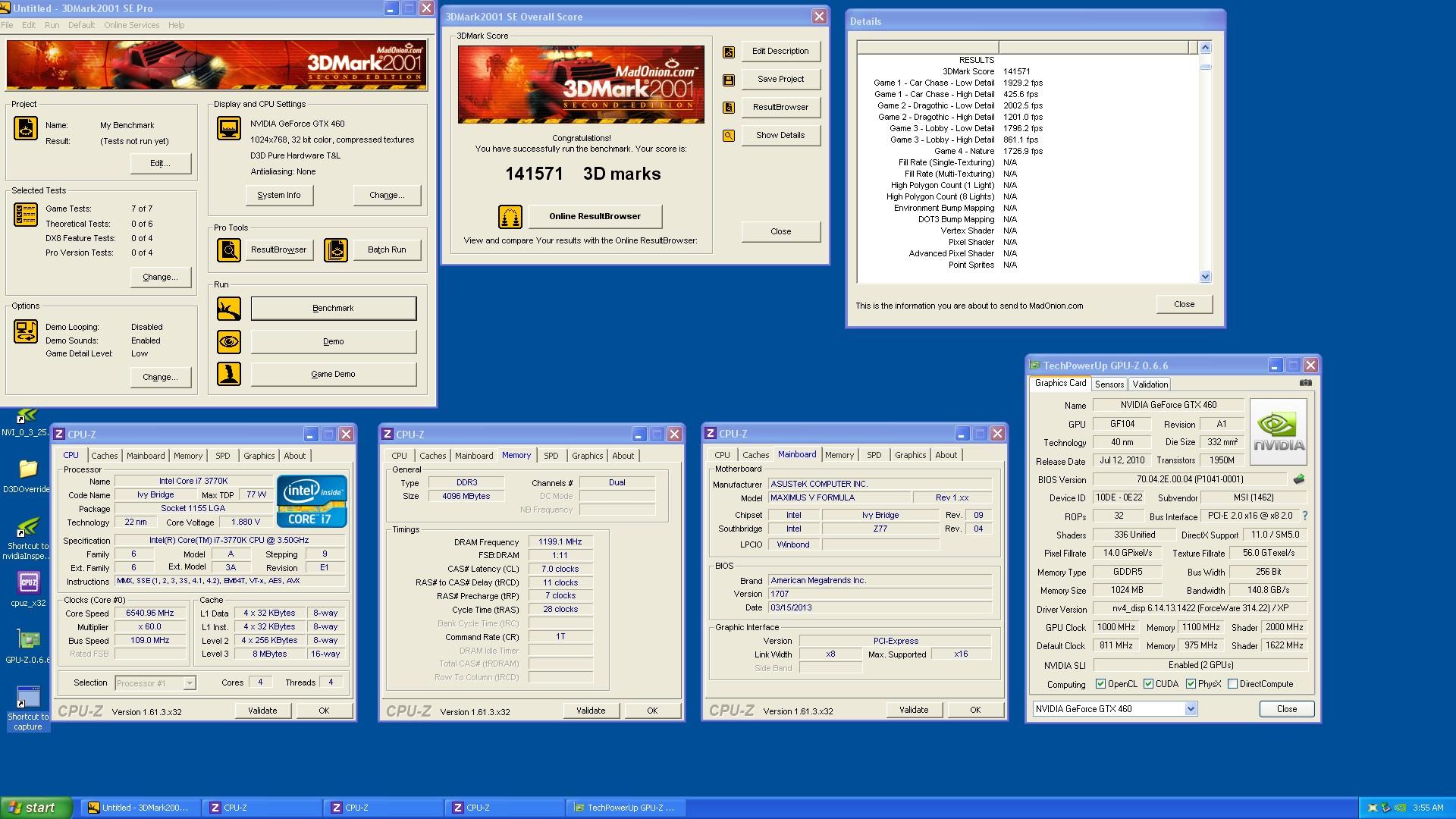
Task: Switch to TechPowerUp GPU-Z taskbar item
Action: coord(626,808)
